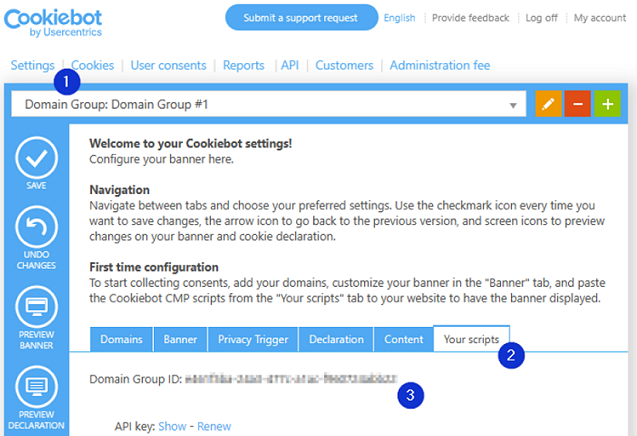The image size is (637, 436).
Task: Switch to the Domains tab
Action: [120, 339]
